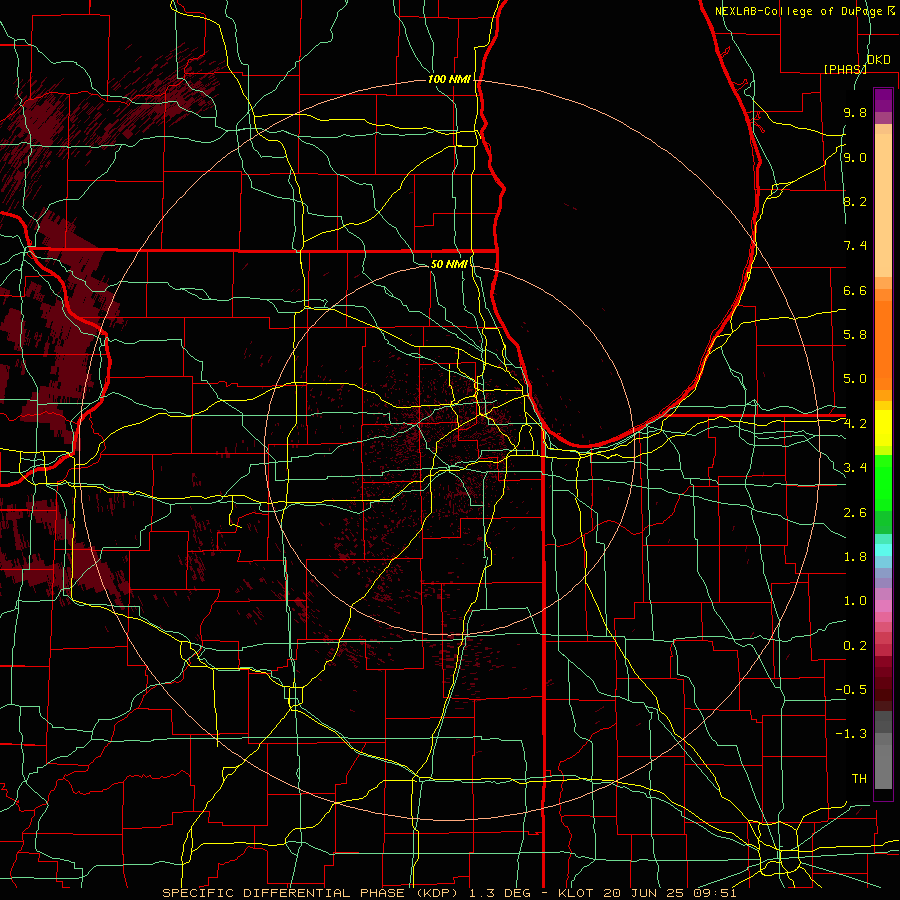Click the cyan segment of the color bar

pyautogui.click(x=883, y=550)
